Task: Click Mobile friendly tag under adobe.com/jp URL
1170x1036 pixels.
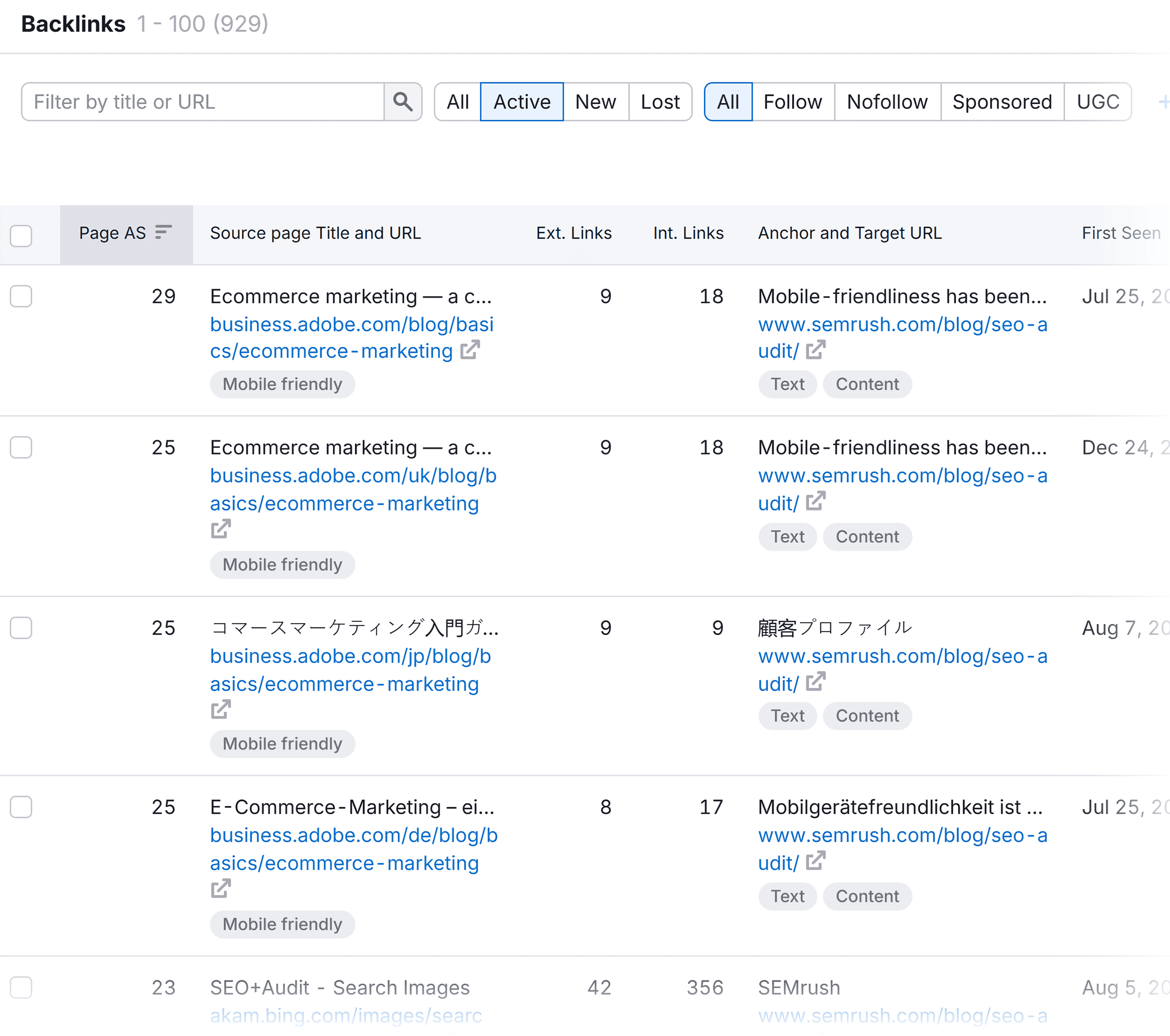Action: pos(282,744)
